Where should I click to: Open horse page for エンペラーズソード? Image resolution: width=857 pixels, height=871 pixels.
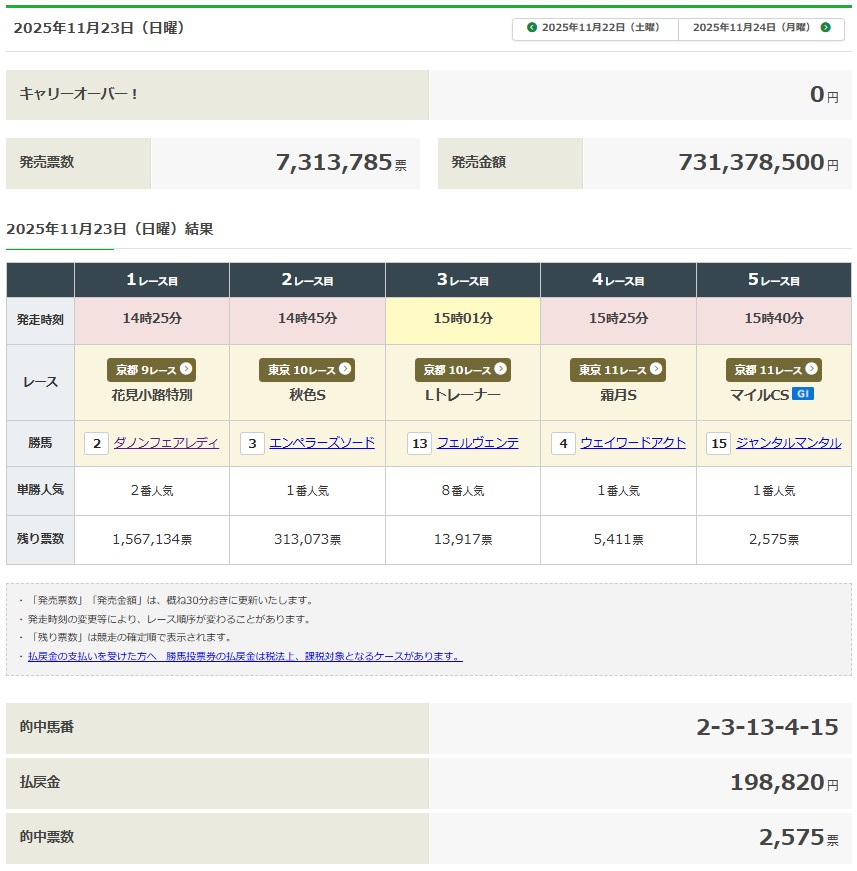(322, 443)
